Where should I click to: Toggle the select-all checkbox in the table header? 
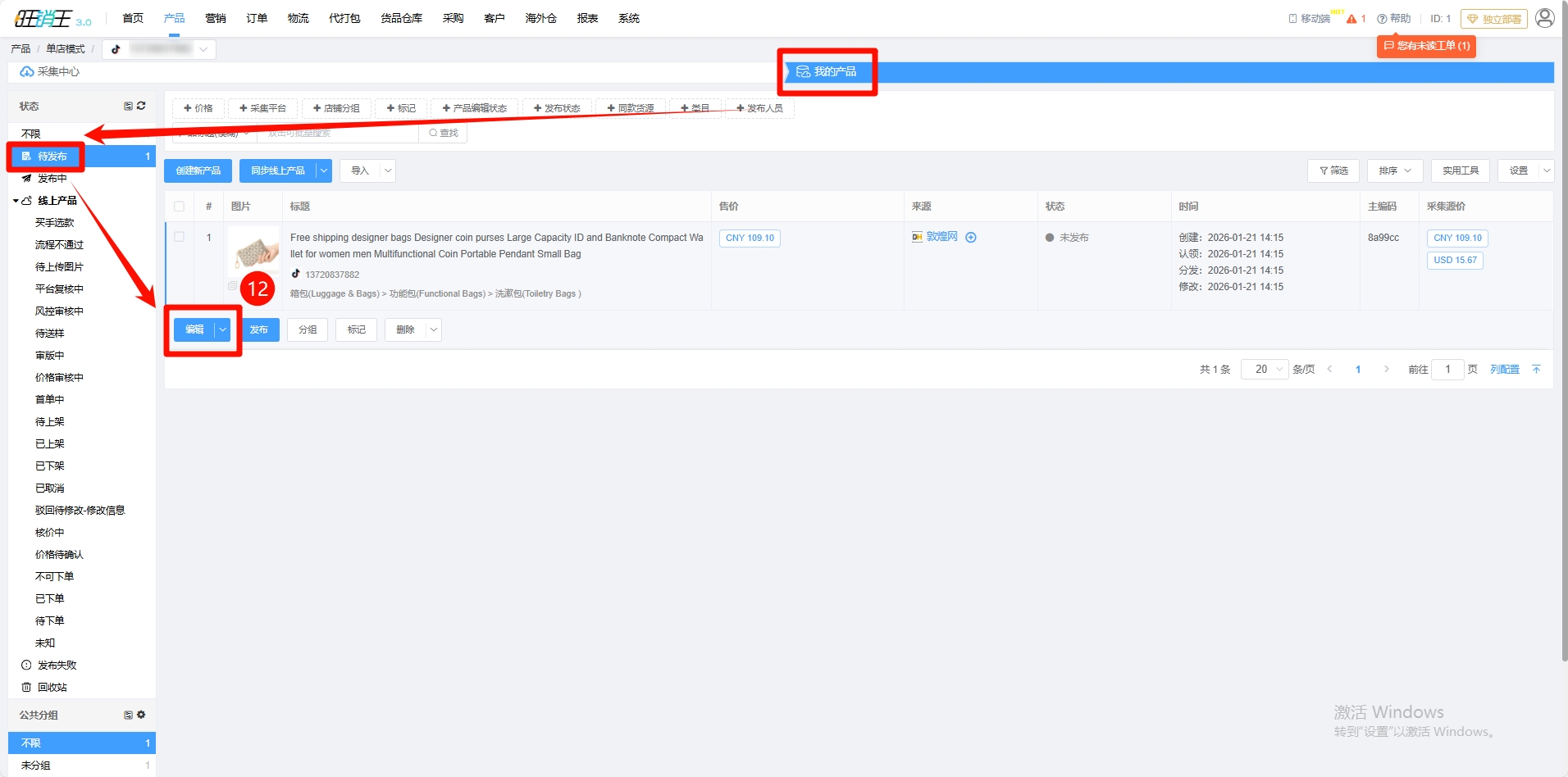[180, 207]
